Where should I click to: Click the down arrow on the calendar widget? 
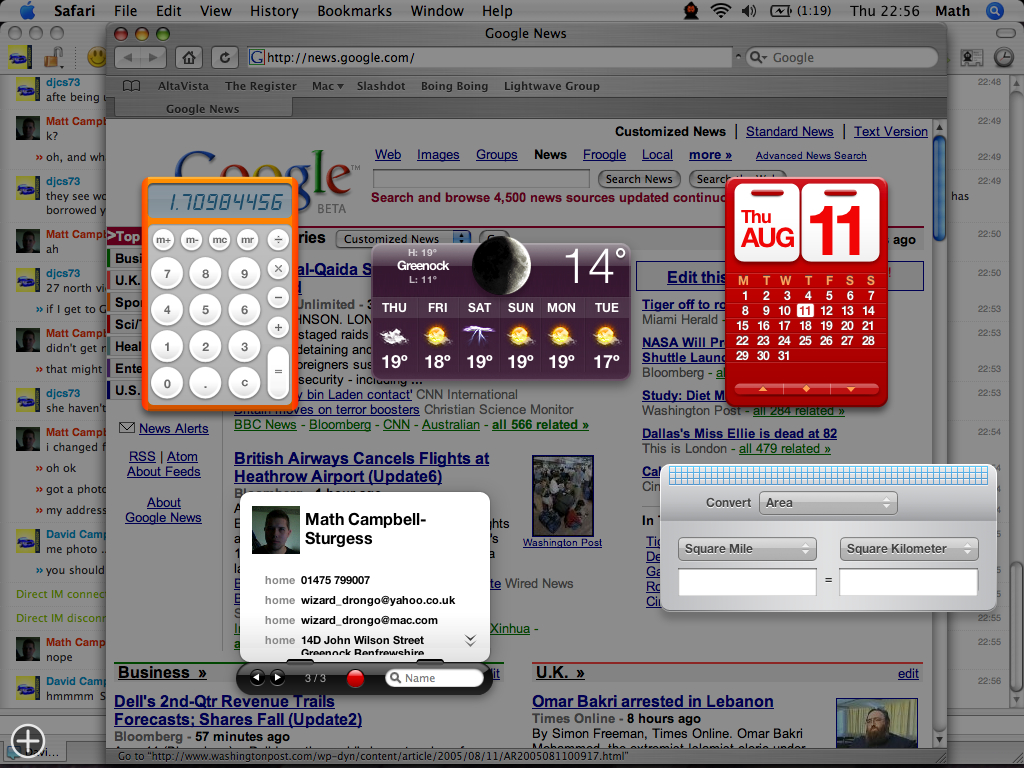851,389
